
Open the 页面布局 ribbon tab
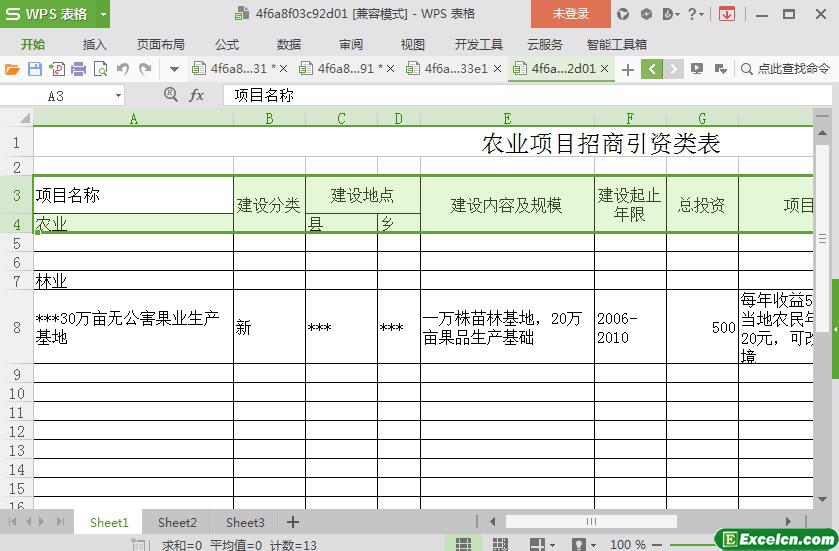tap(161, 44)
